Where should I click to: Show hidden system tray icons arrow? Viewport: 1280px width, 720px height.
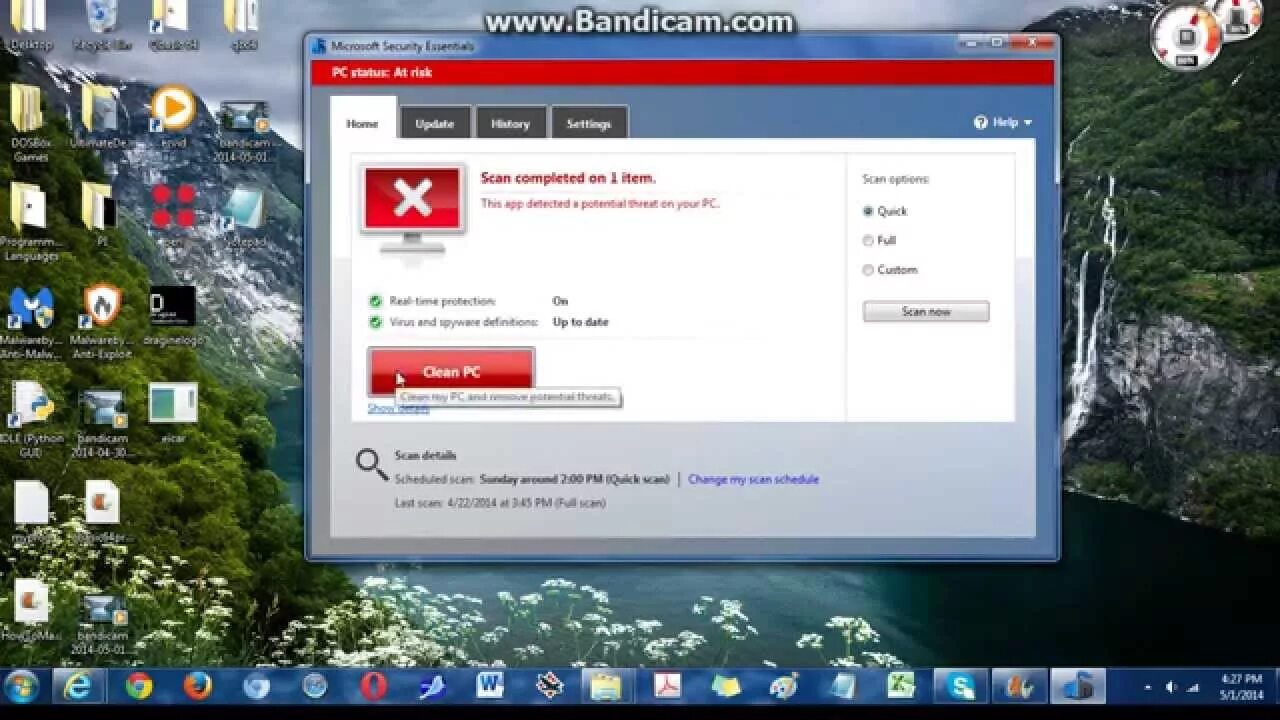1147,687
